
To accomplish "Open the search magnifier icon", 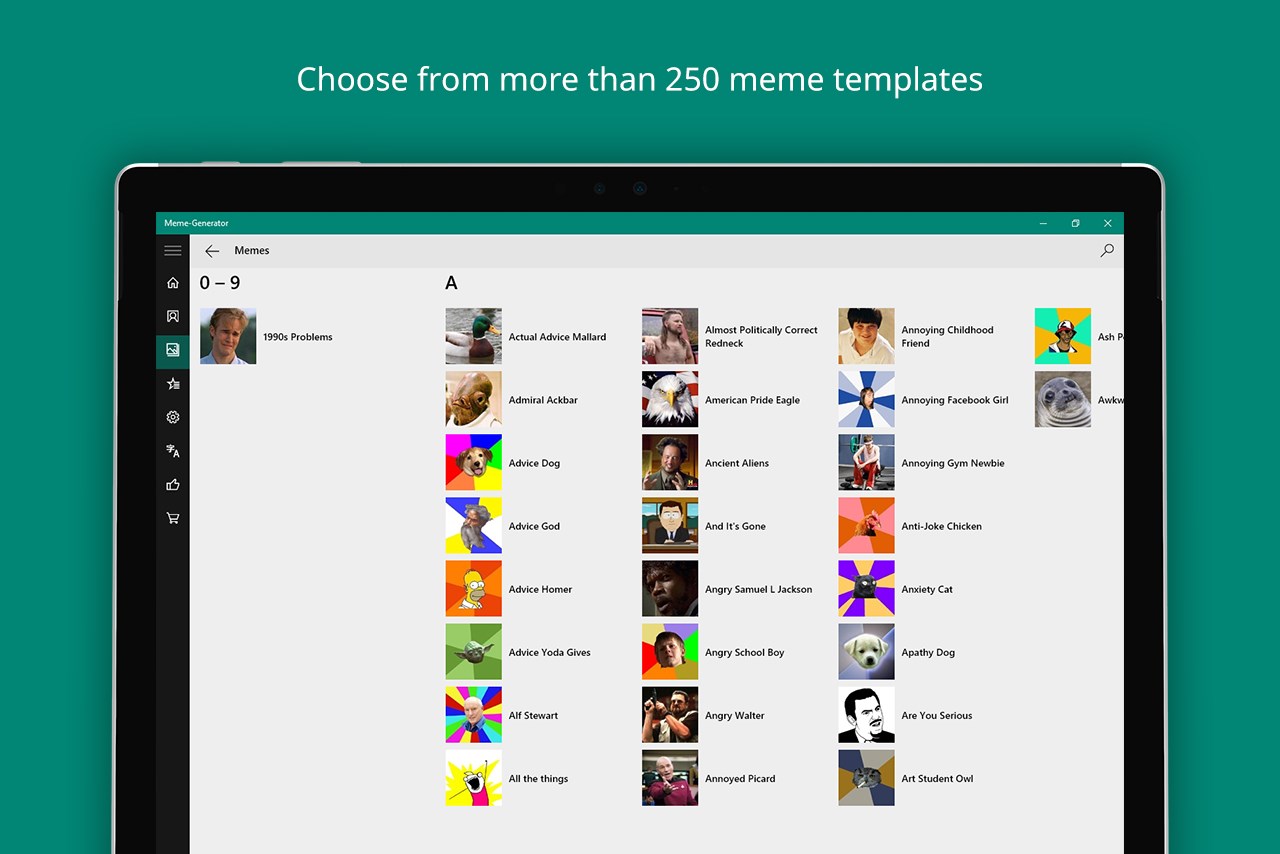I will [x=1107, y=251].
